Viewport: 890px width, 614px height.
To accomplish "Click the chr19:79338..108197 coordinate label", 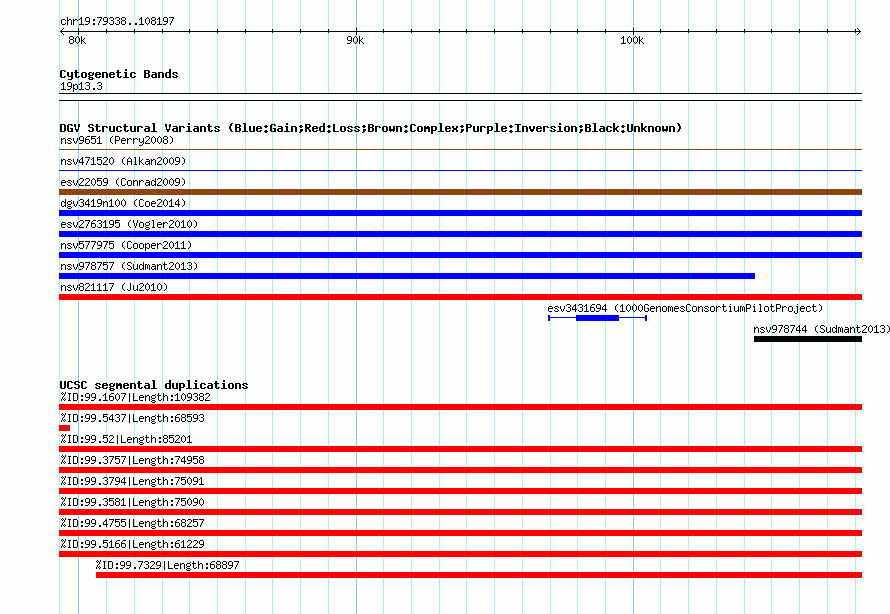I will (x=117, y=22).
